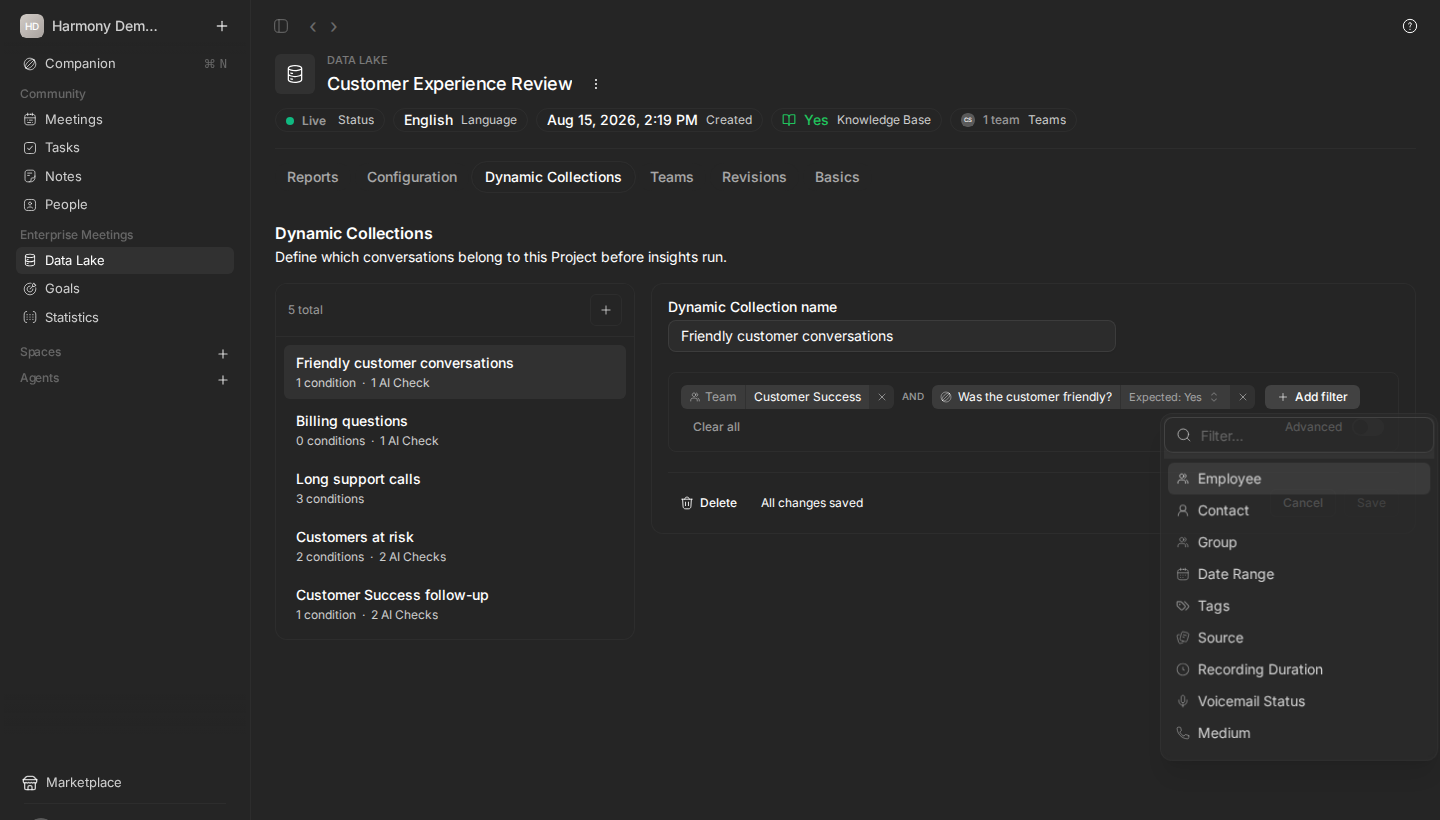
Task: Switch to the Configuration tab
Action: tap(412, 177)
